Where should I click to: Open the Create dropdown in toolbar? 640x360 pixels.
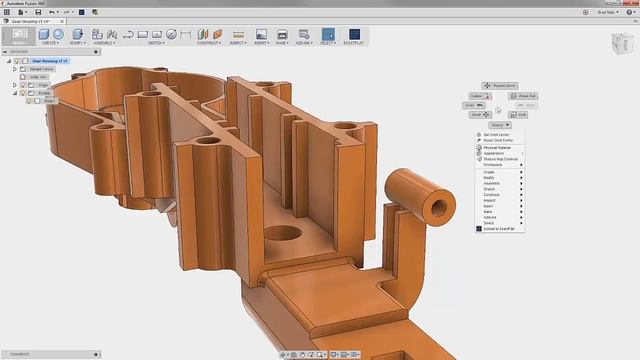tap(51, 43)
